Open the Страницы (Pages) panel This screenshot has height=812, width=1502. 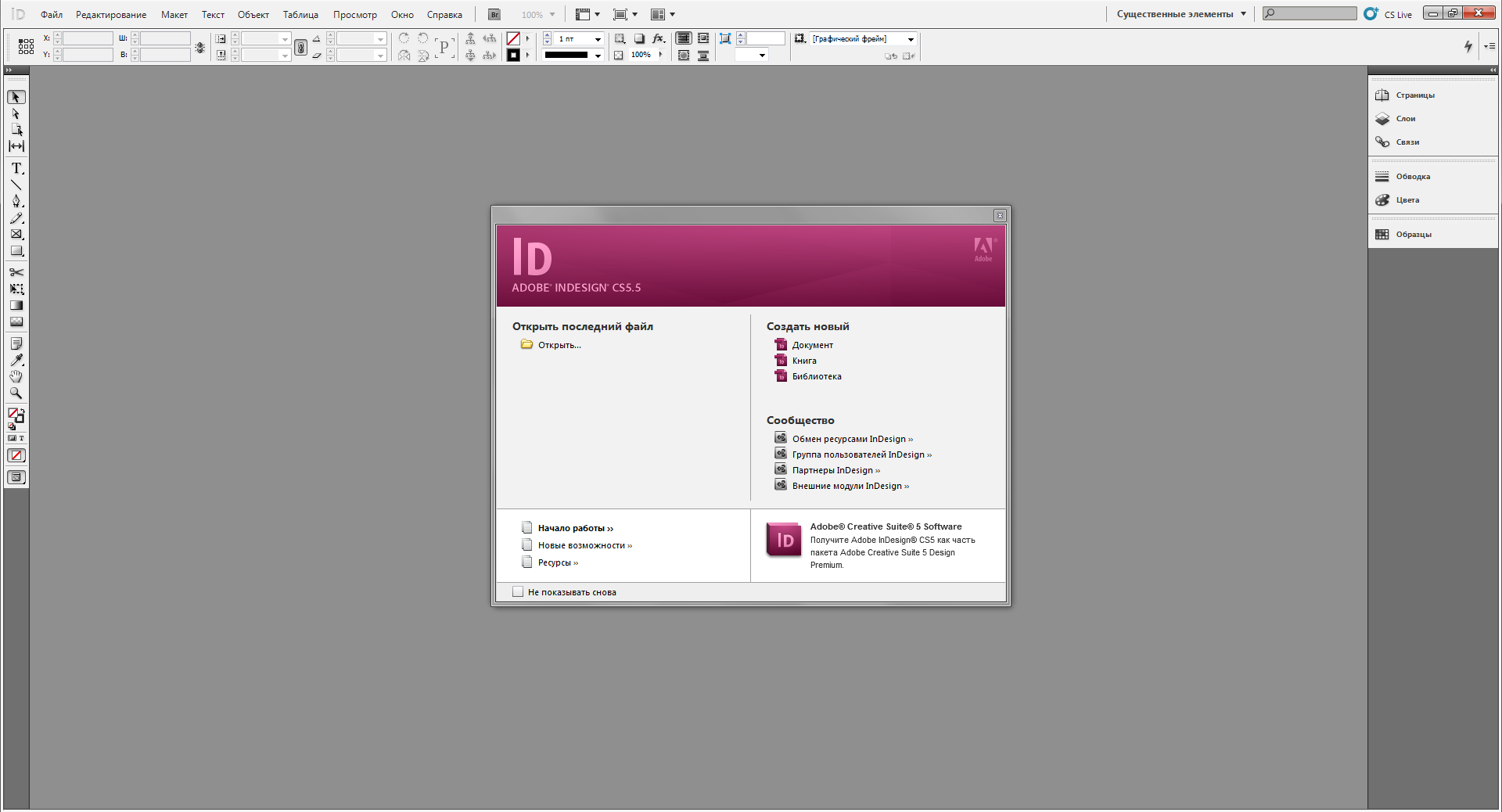click(1414, 95)
